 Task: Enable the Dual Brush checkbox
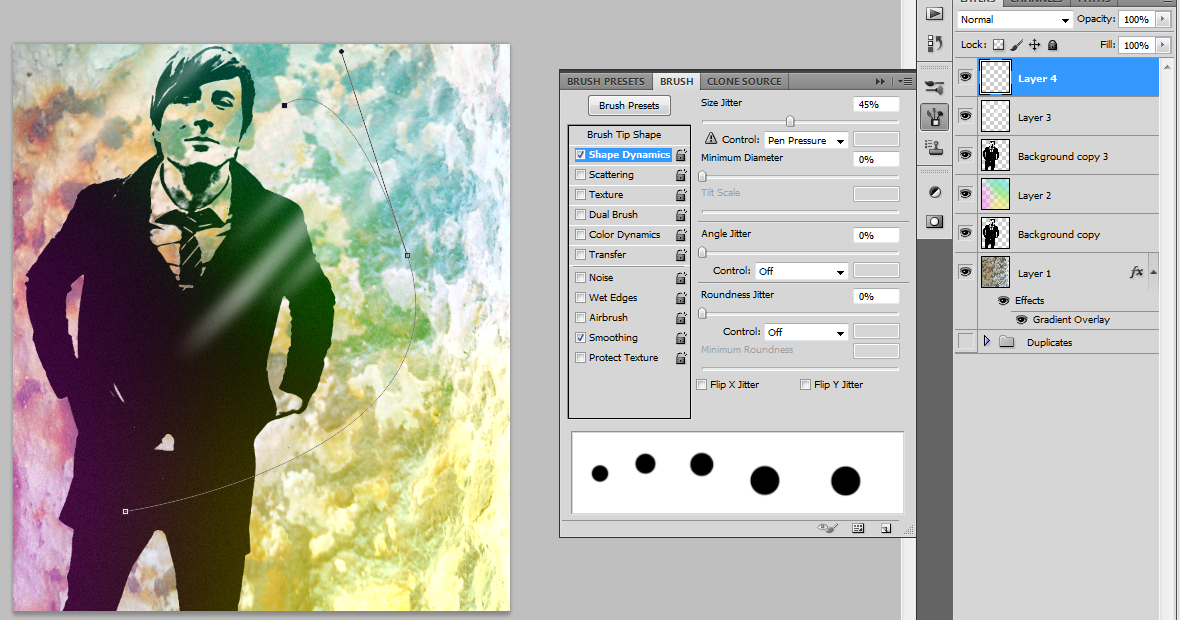(580, 214)
